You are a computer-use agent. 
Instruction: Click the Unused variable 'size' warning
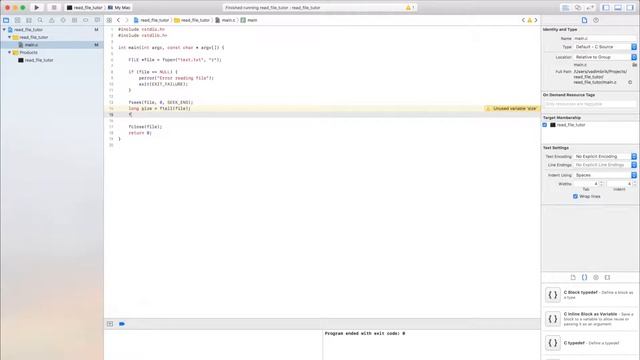511,109
